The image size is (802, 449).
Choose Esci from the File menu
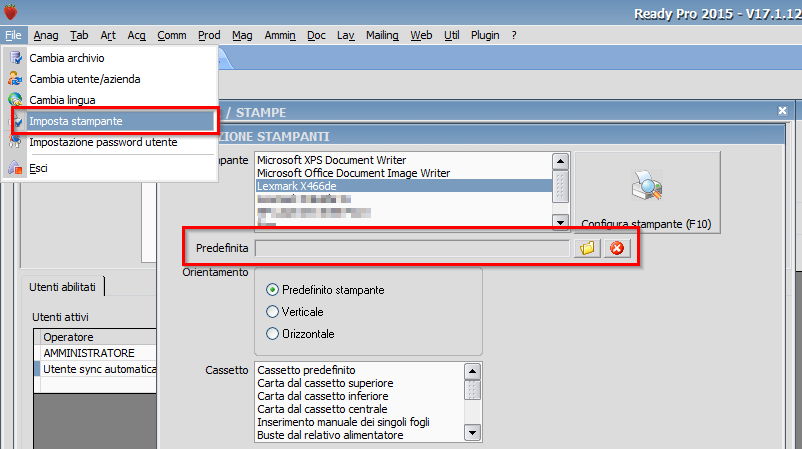109,168
